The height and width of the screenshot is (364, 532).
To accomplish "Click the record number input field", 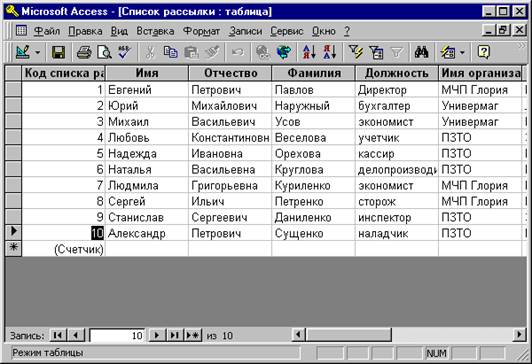I will pos(117,336).
